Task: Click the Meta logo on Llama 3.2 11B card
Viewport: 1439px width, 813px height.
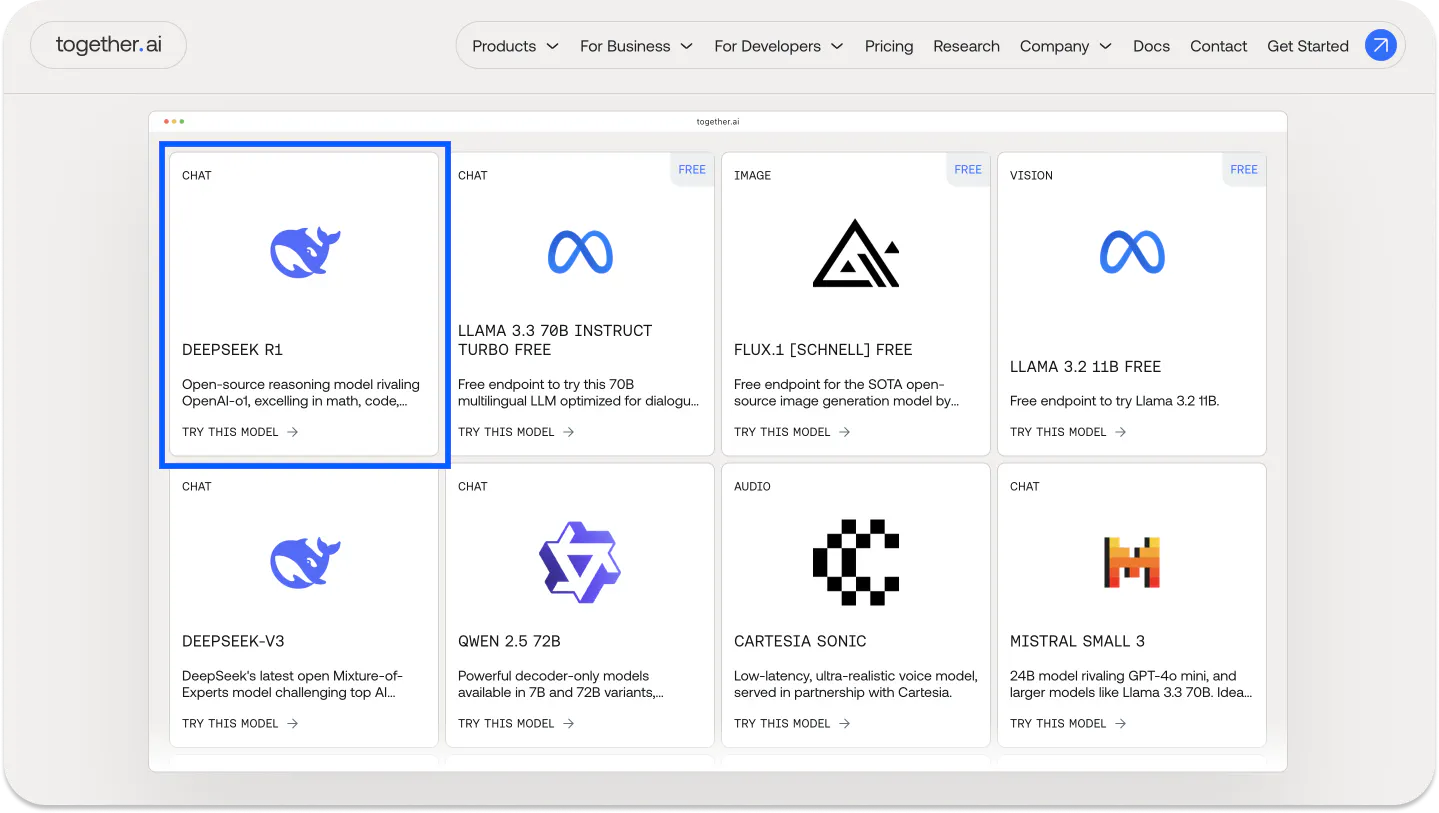Action: tap(1132, 252)
